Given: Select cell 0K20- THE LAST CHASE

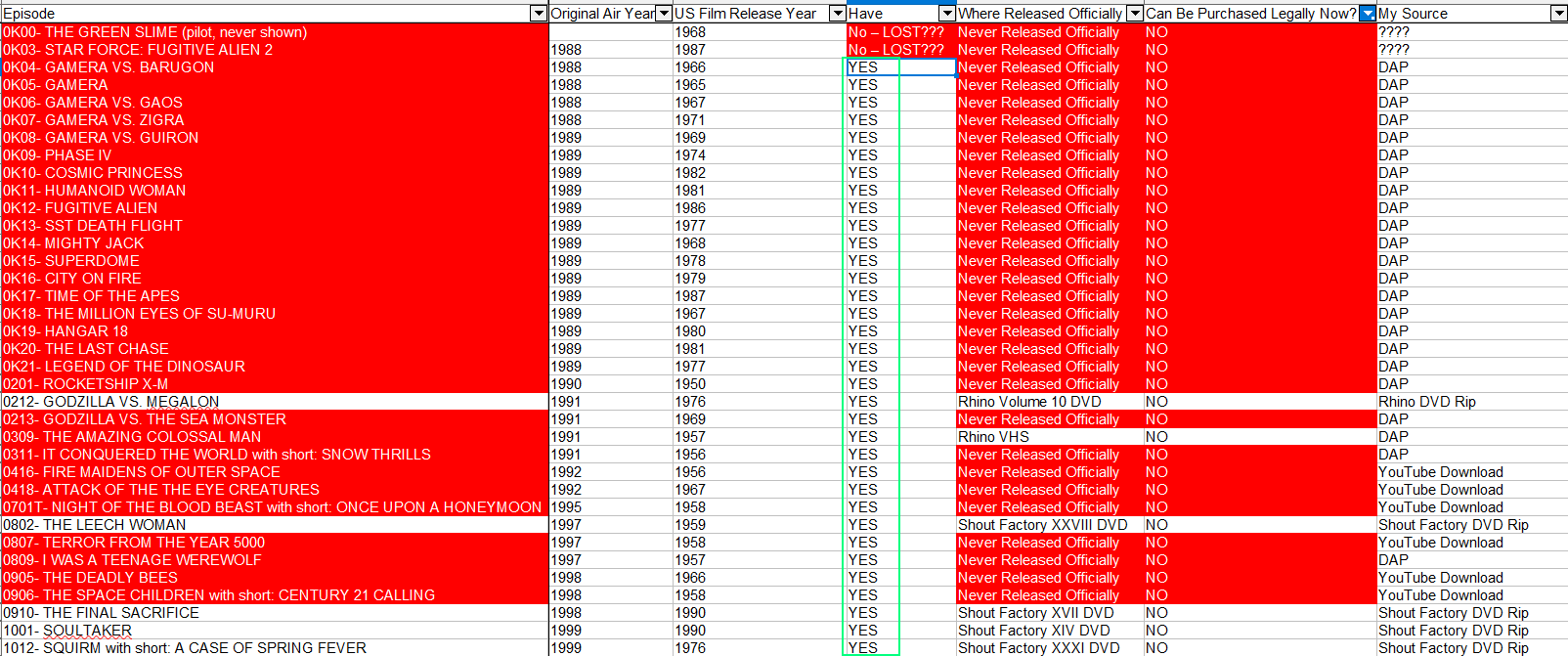Looking at the screenshot, I should (x=275, y=349).
